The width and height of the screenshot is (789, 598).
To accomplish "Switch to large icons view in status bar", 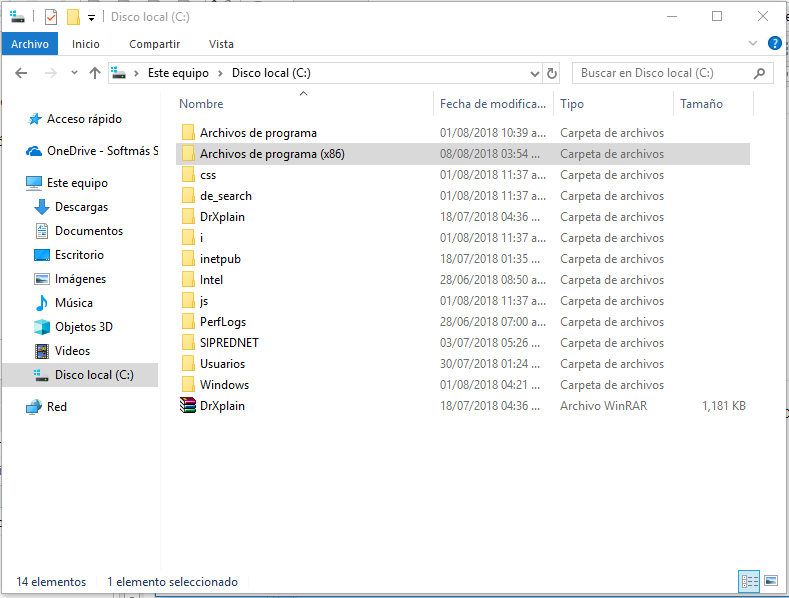I will point(770,581).
